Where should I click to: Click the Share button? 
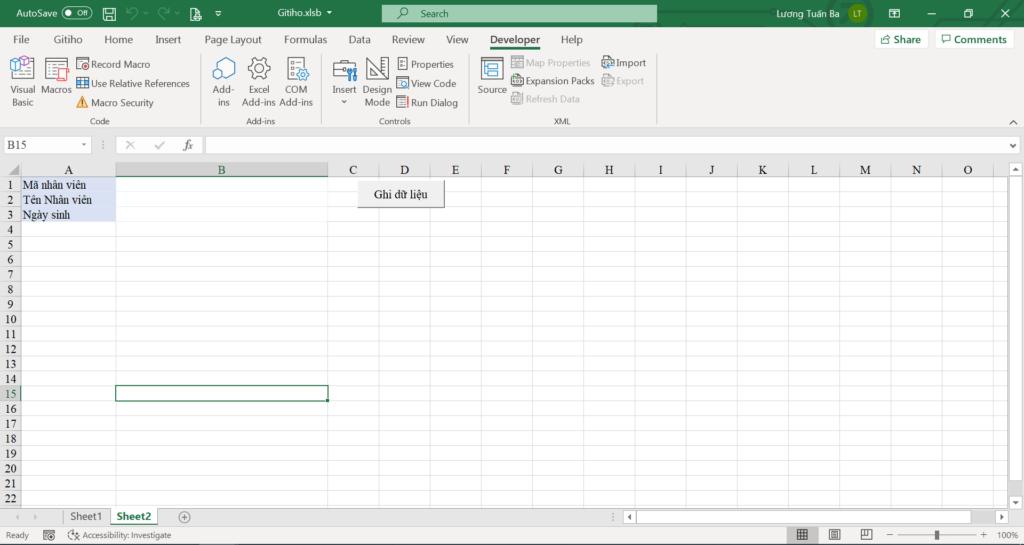point(899,40)
